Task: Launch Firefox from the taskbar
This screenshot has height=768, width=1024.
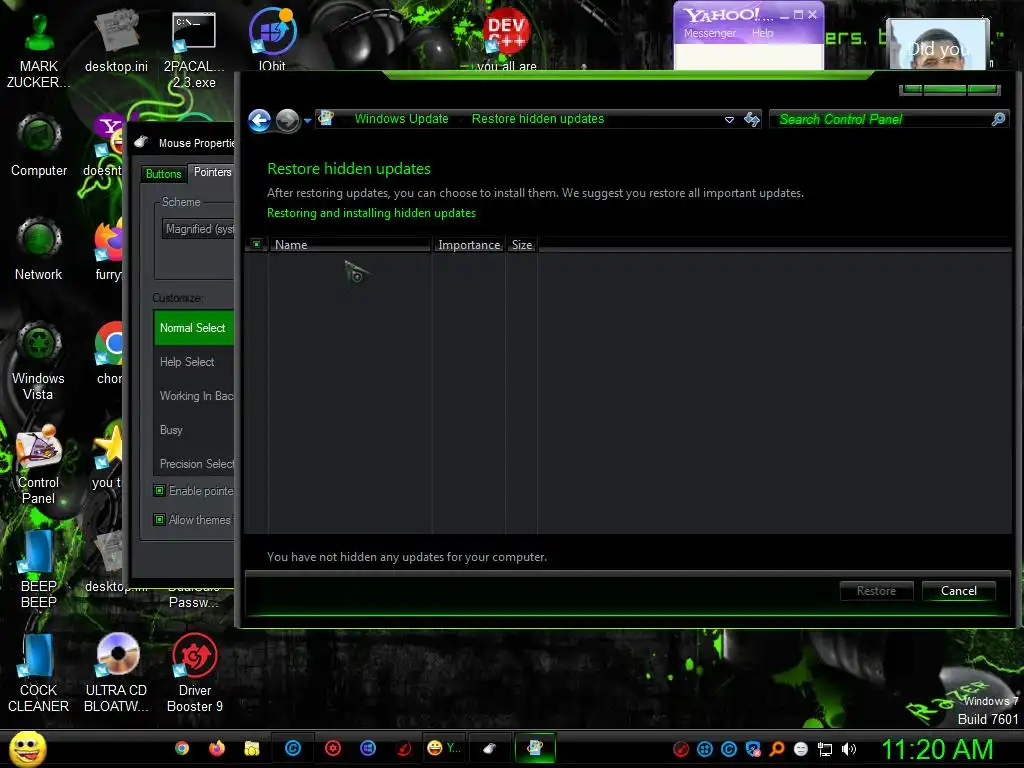Action: [x=216, y=748]
